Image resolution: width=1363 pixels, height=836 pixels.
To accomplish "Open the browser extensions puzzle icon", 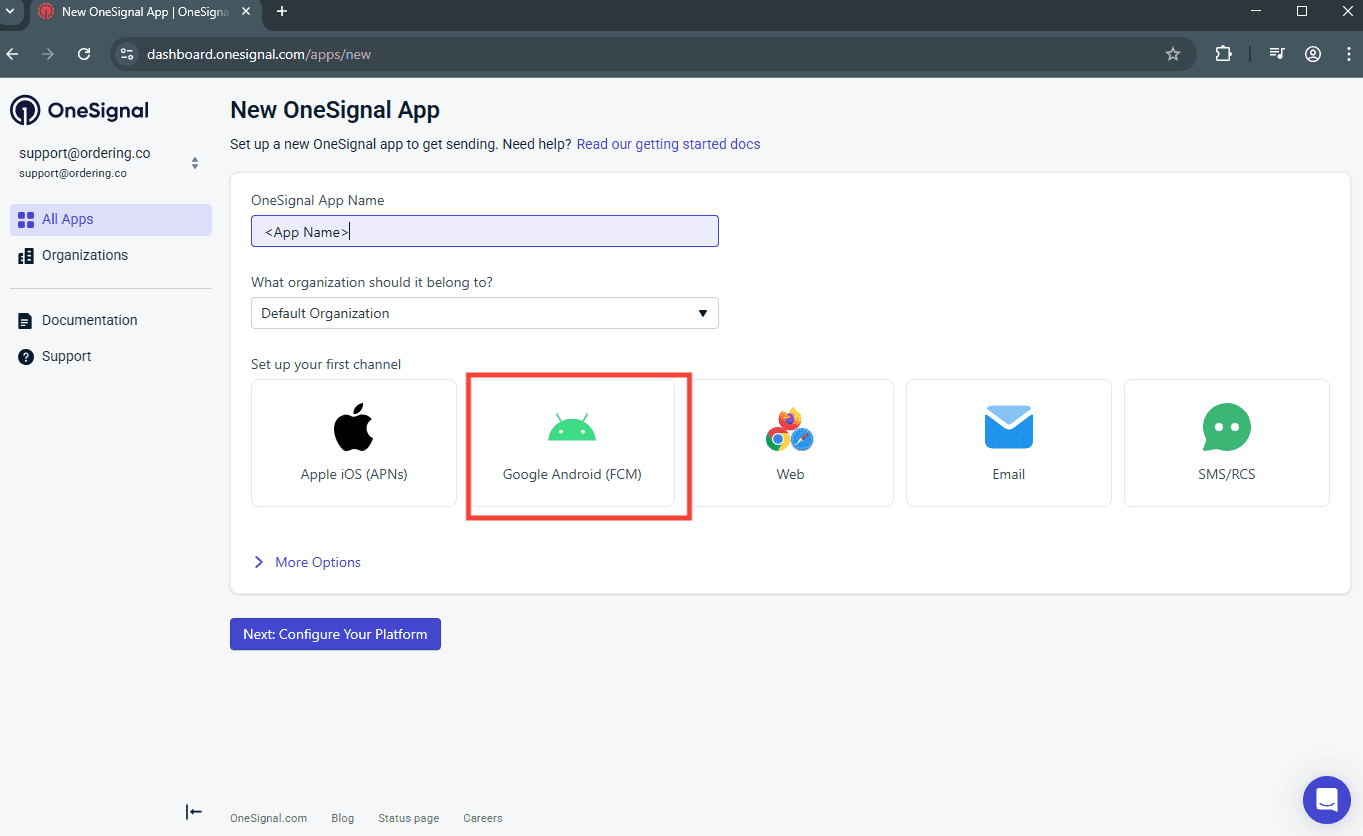I will [x=1224, y=54].
